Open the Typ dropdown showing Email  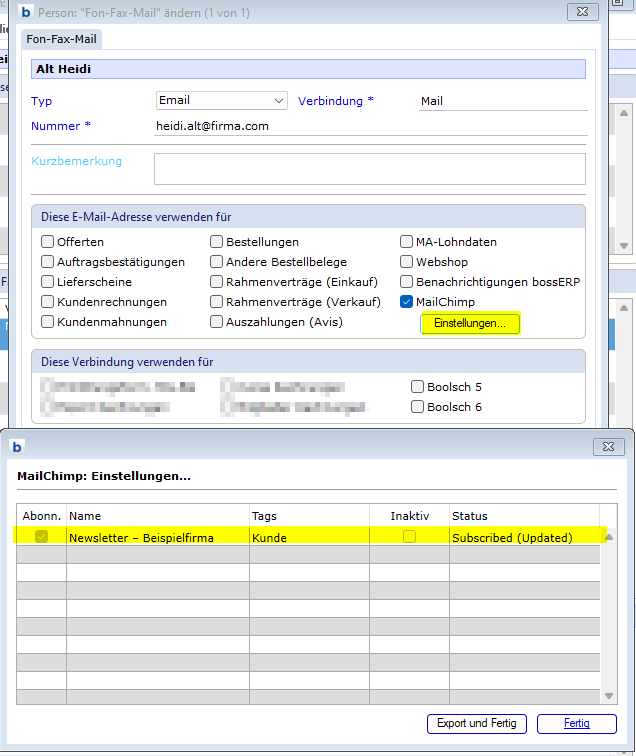[222, 100]
